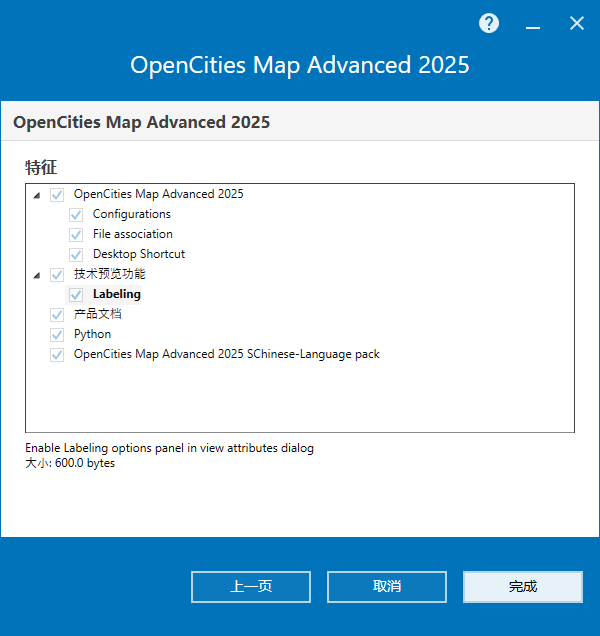
Task: Select the 技术预览功能 row label
Action: [110, 274]
